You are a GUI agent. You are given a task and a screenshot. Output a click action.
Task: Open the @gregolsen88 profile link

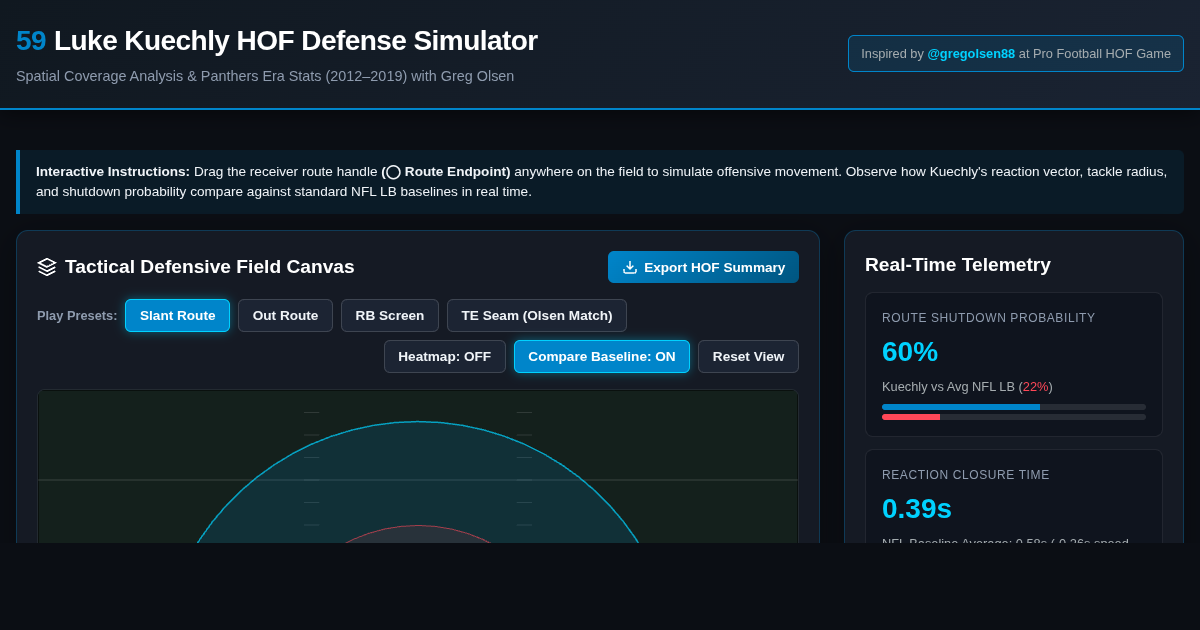click(x=971, y=53)
